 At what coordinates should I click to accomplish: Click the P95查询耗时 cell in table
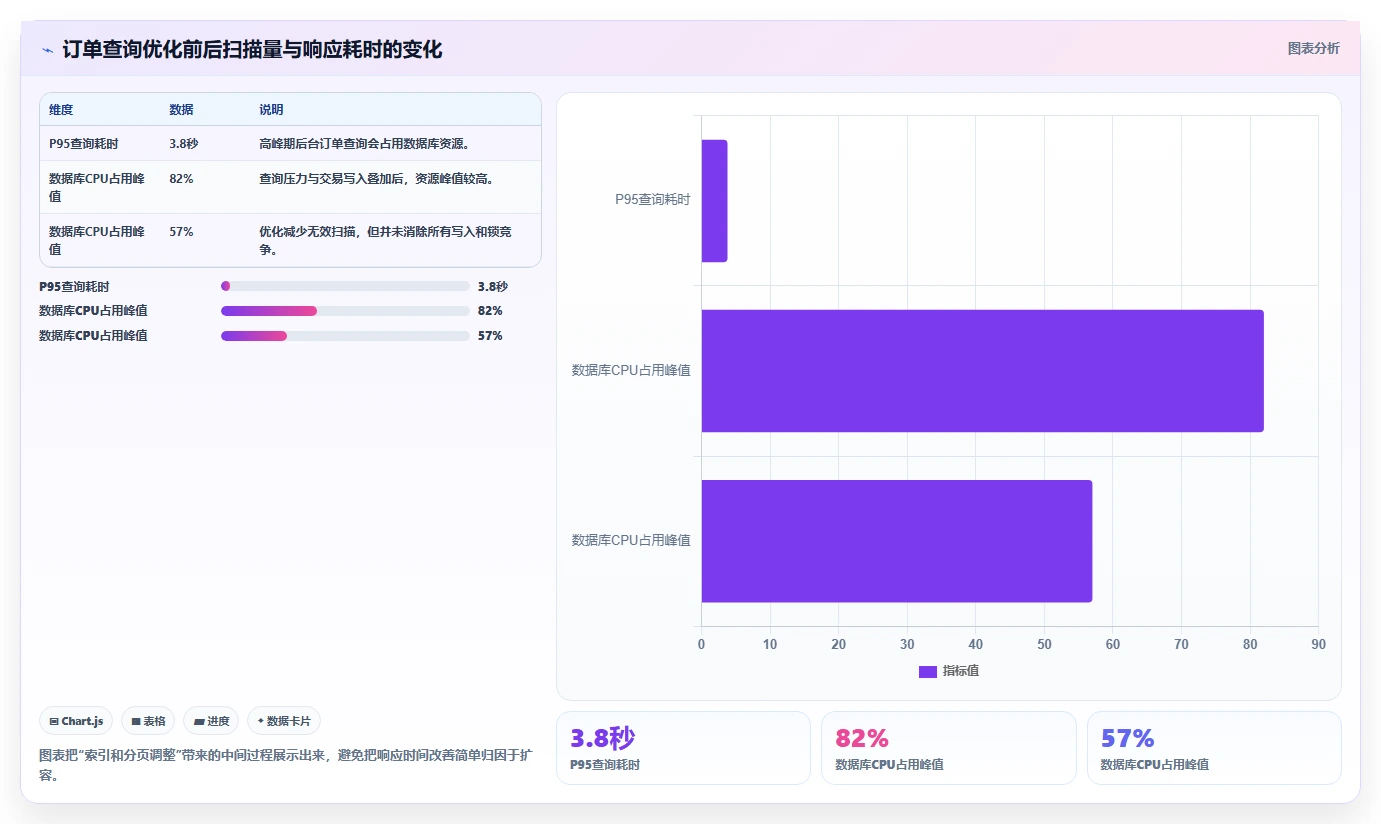tap(84, 144)
